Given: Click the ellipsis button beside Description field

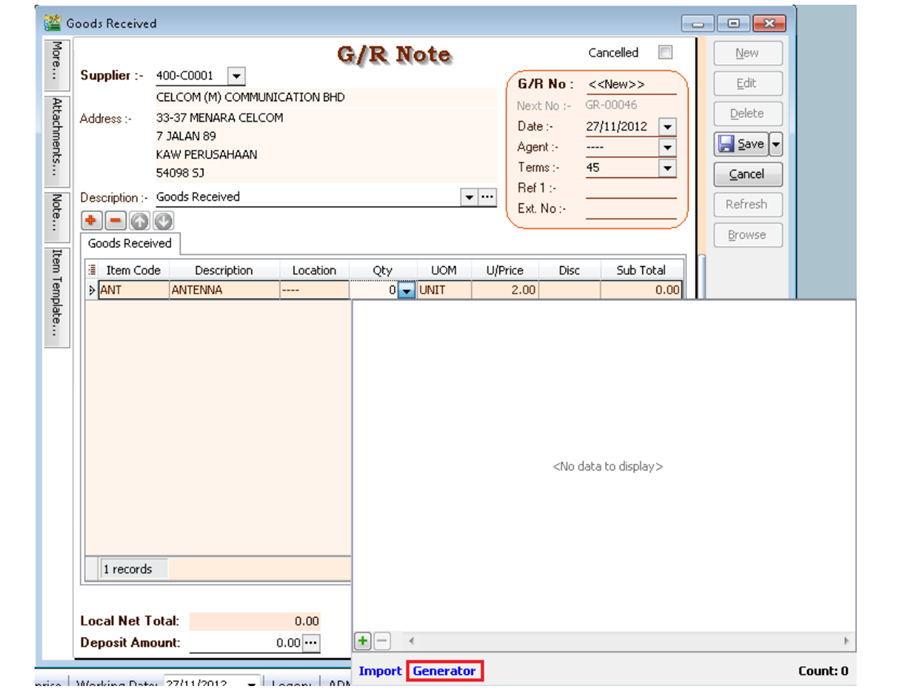Looking at the screenshot, I should 487,197.
